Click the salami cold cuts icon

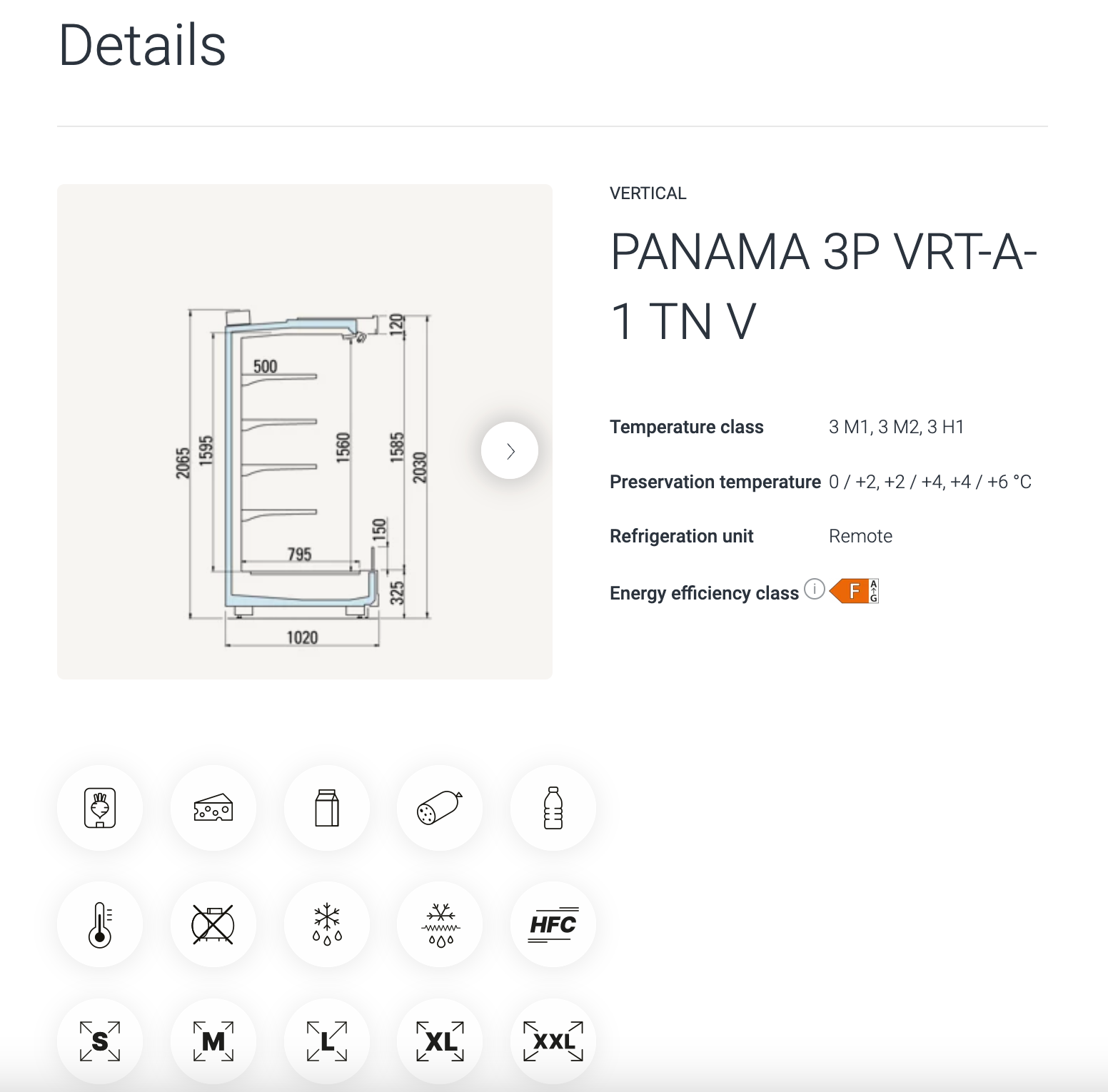point(440,808)
